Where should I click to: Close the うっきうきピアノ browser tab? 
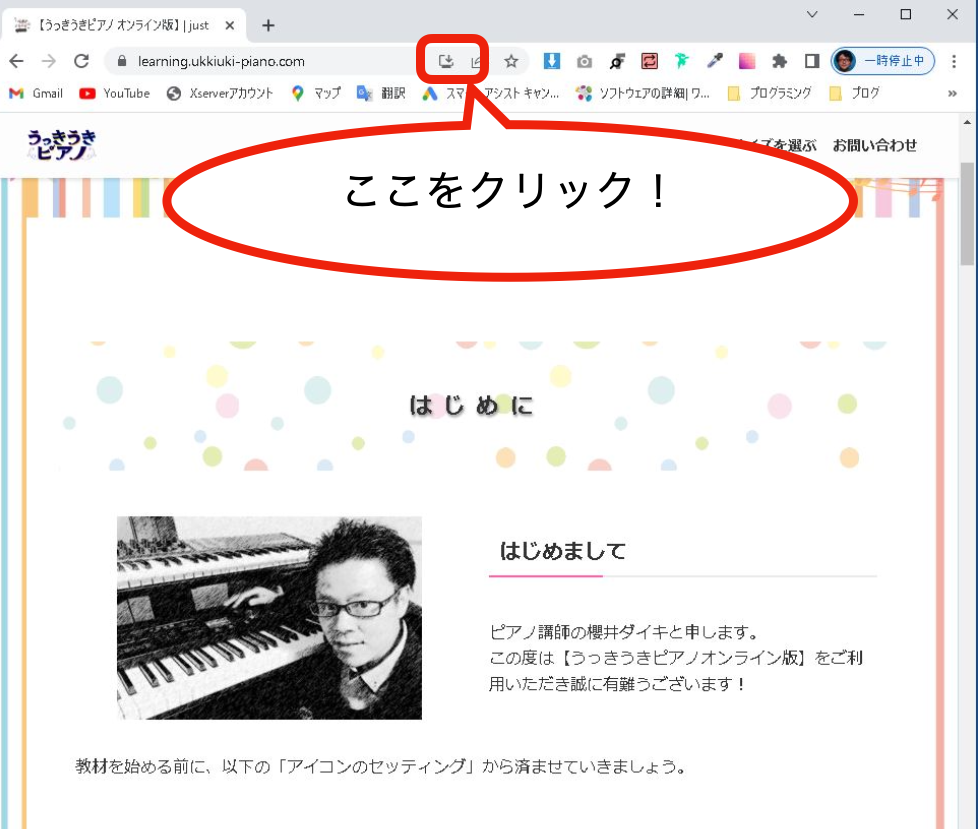tap(230, 26)
